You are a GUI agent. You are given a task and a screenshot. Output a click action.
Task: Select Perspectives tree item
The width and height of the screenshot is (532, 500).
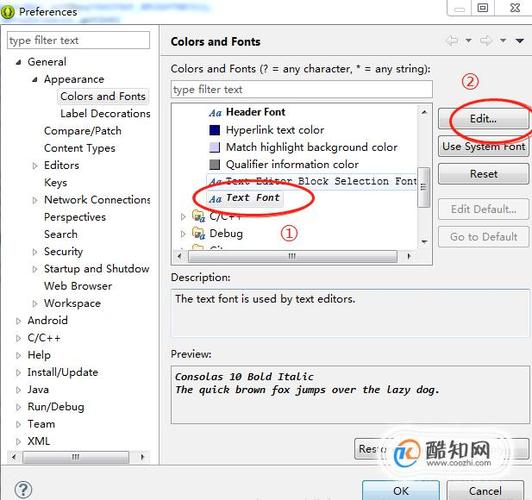75,217
